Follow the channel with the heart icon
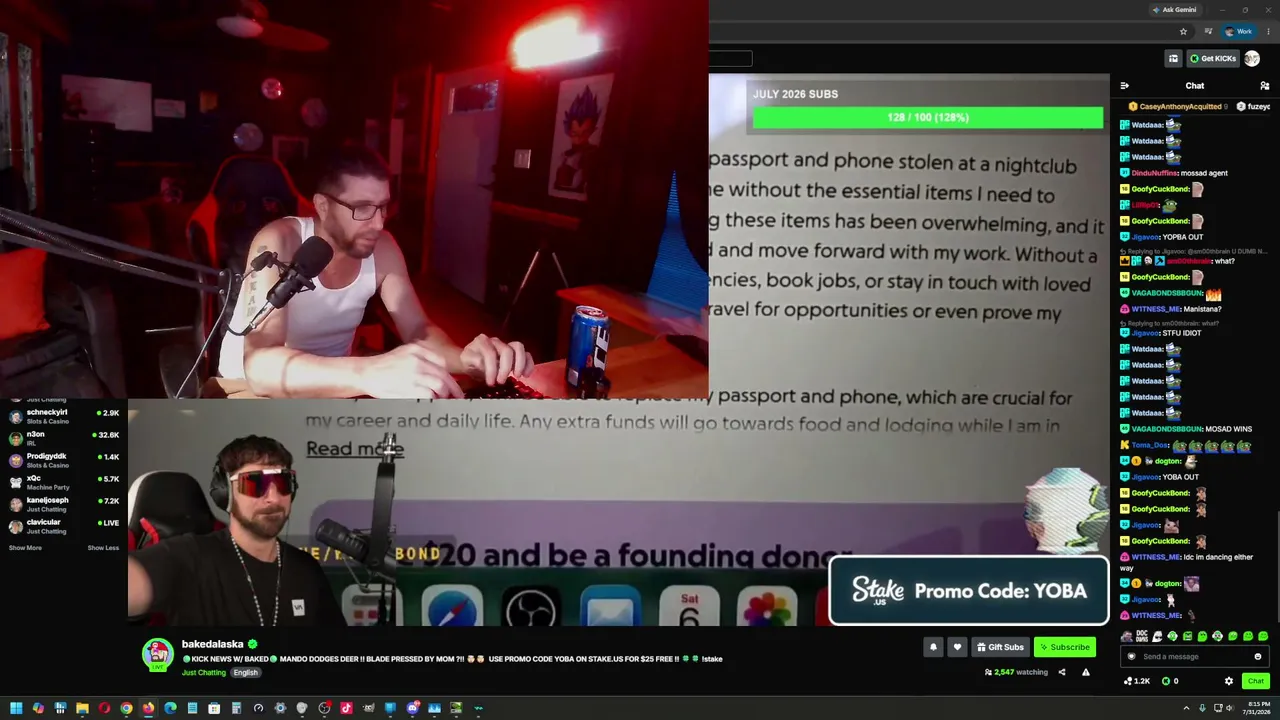This screenshot has height=720, width=1280. pyautogui.click(x=957, y=647)
